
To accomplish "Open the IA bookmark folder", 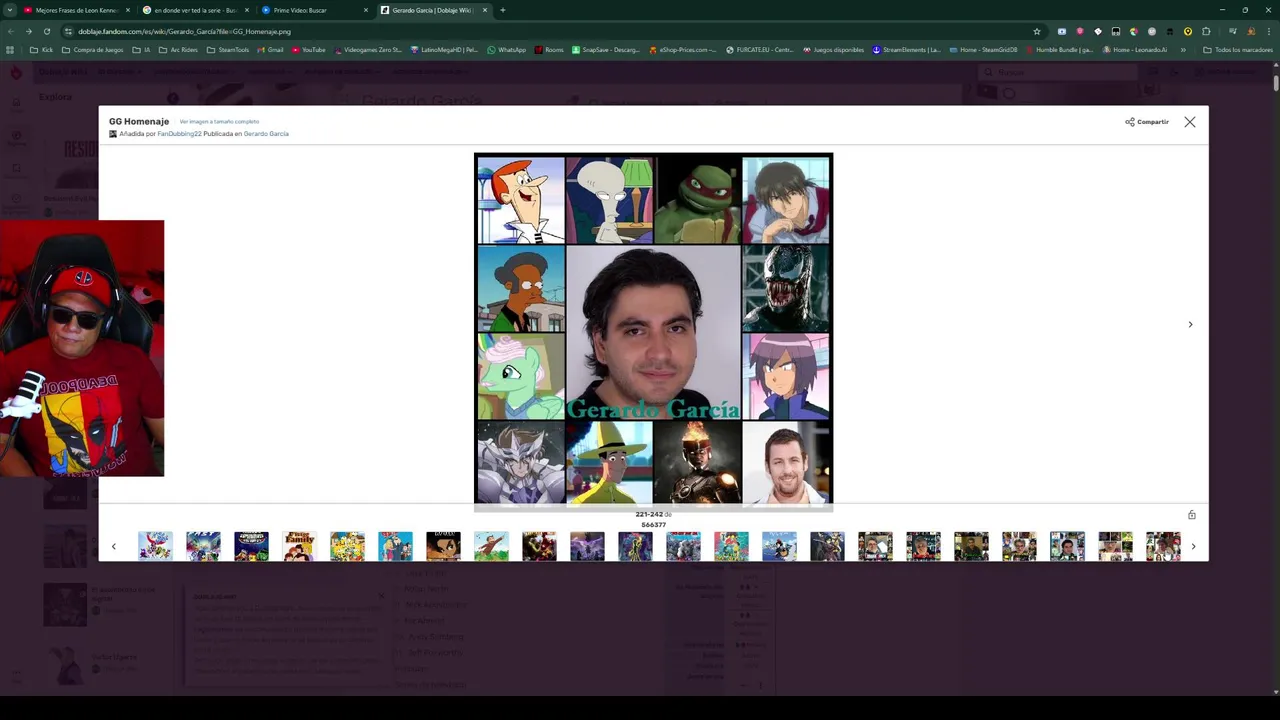I will click(141, 50).
